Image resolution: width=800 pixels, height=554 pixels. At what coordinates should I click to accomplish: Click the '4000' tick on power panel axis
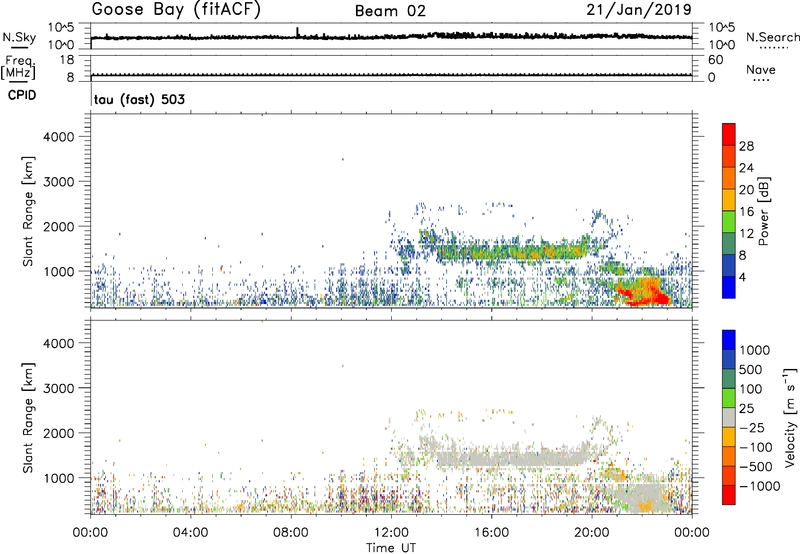tap(59, 137)
